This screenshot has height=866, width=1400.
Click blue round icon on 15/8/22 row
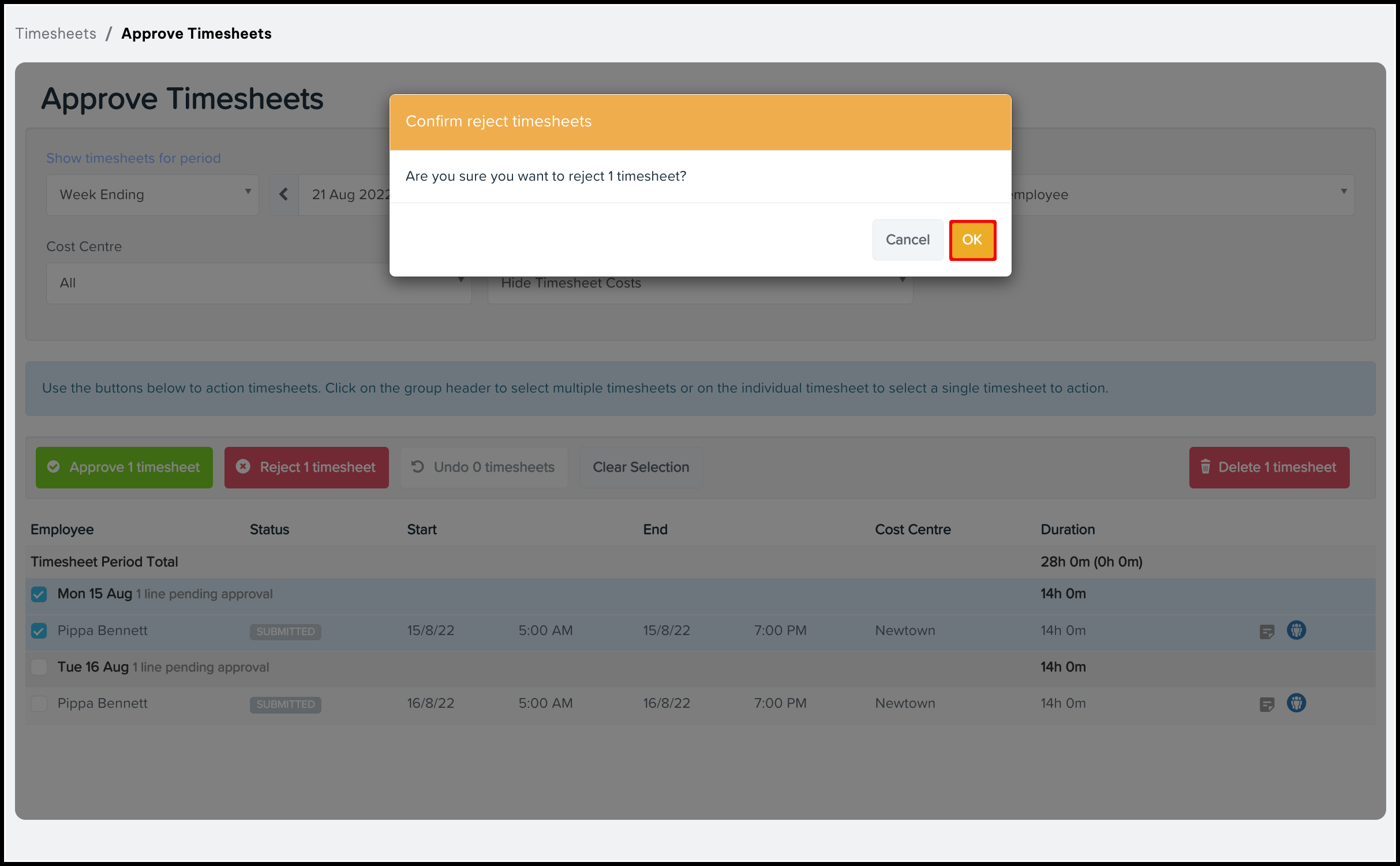click(x=1296, y=630)
